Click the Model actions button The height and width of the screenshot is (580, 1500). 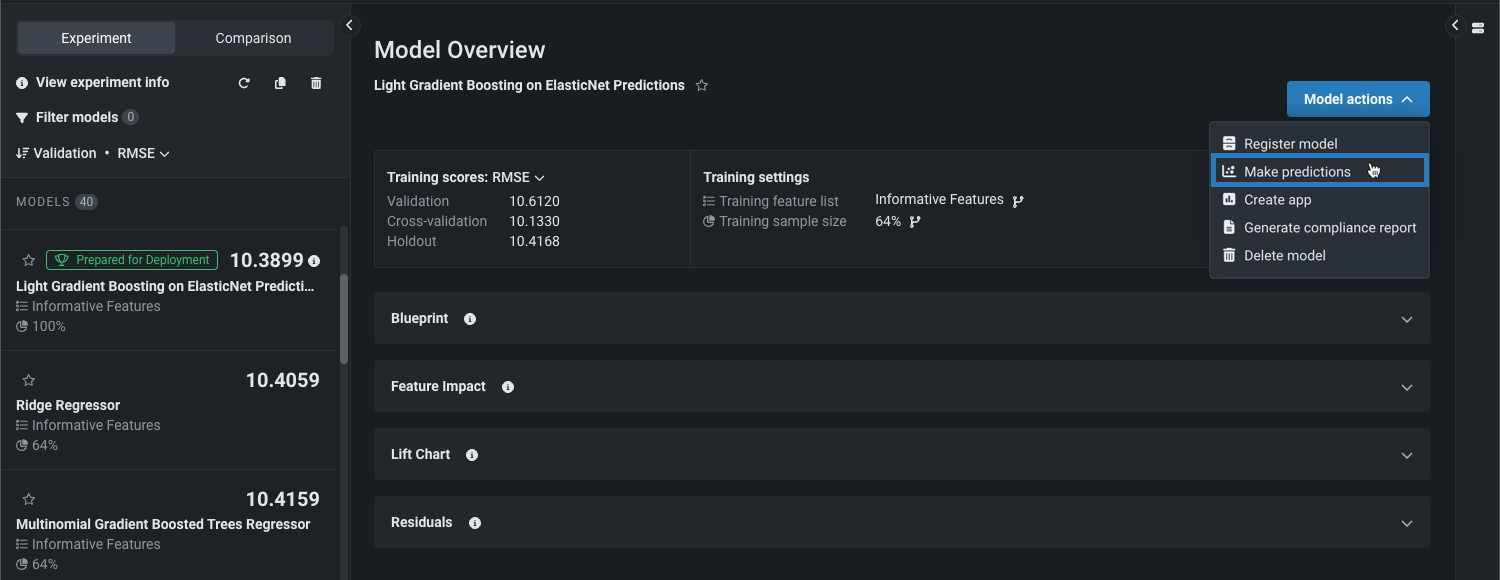pyautogui.click(x=1357, y=99)
